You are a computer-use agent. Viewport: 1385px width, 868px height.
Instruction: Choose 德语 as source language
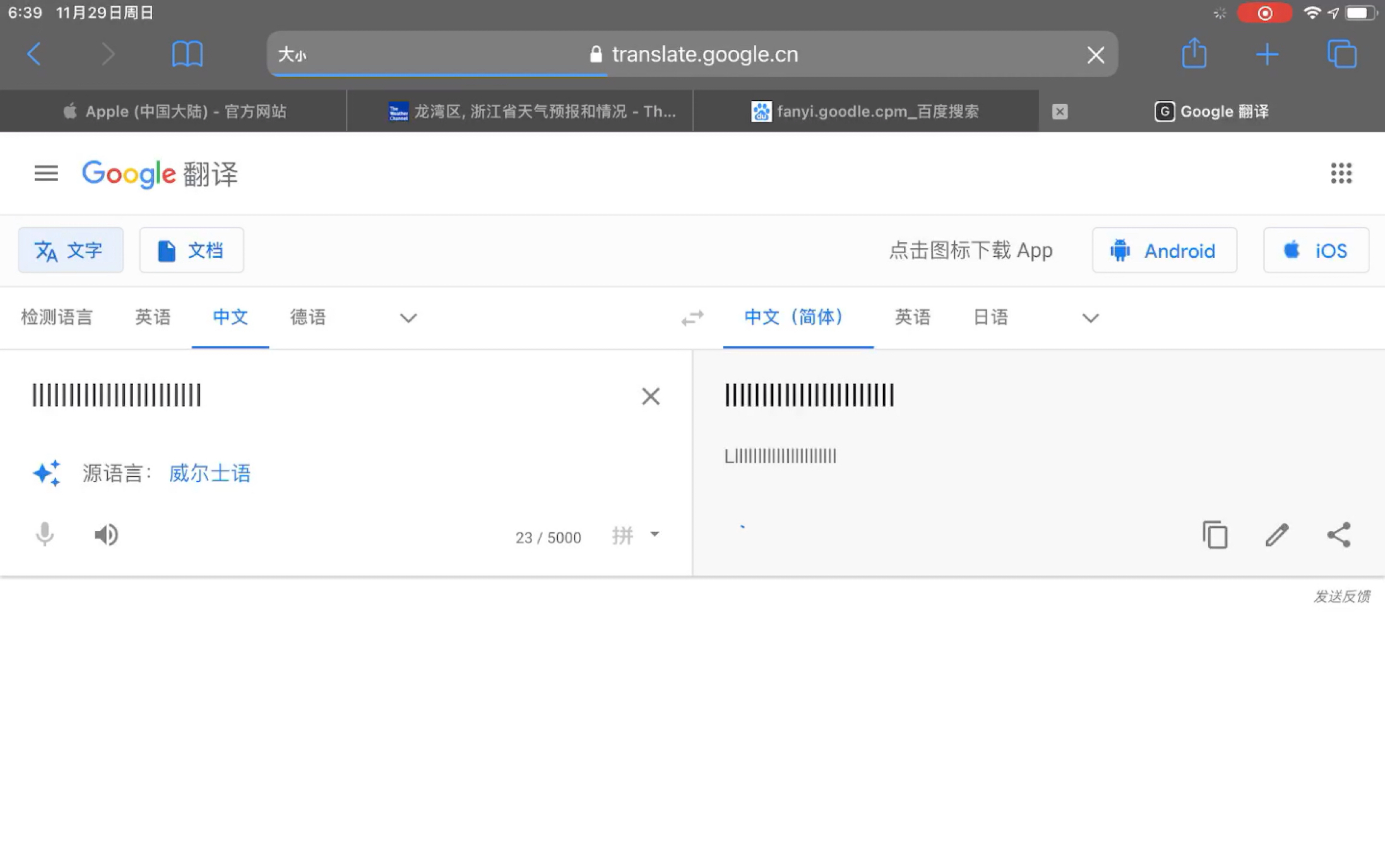308,317
